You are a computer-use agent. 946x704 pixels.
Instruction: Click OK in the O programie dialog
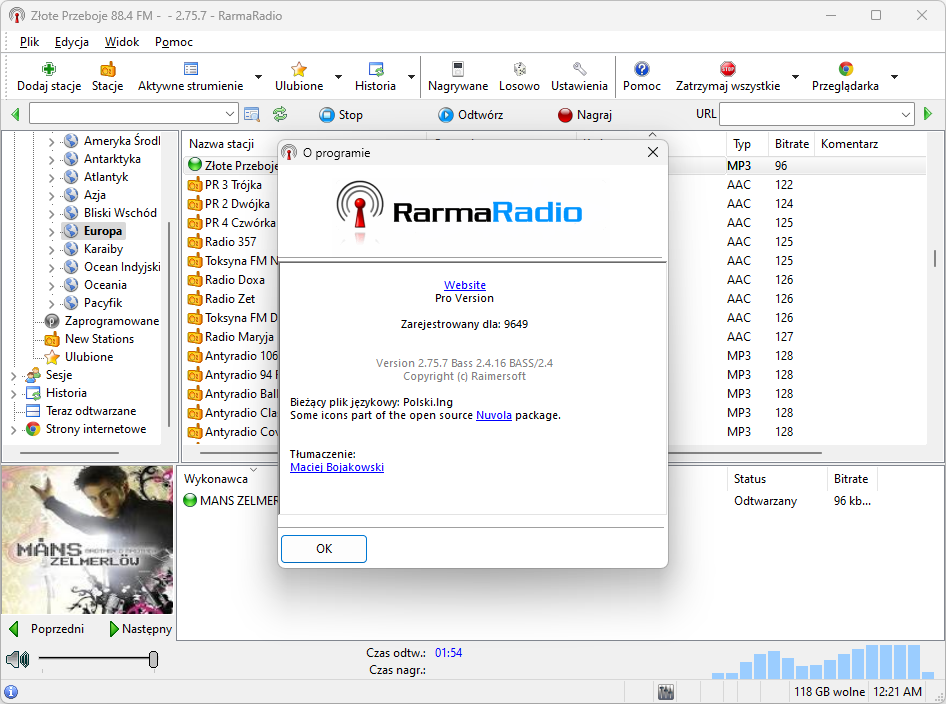coord(324,549)
